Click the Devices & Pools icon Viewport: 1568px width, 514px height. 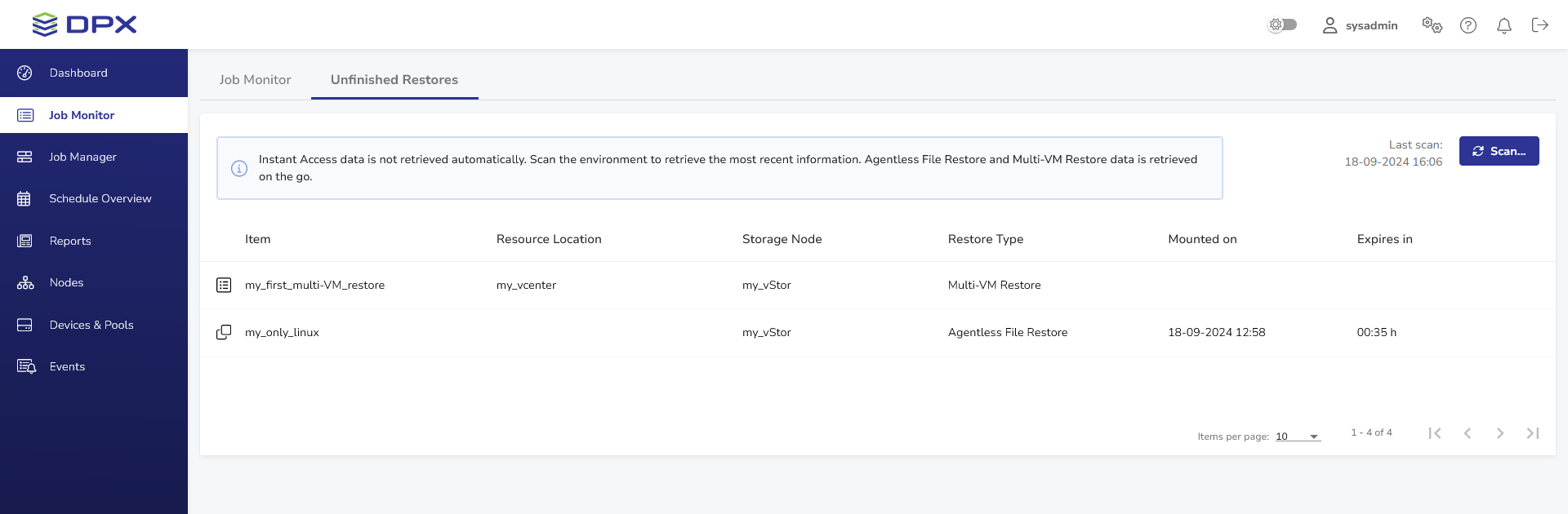click(24, 325)
